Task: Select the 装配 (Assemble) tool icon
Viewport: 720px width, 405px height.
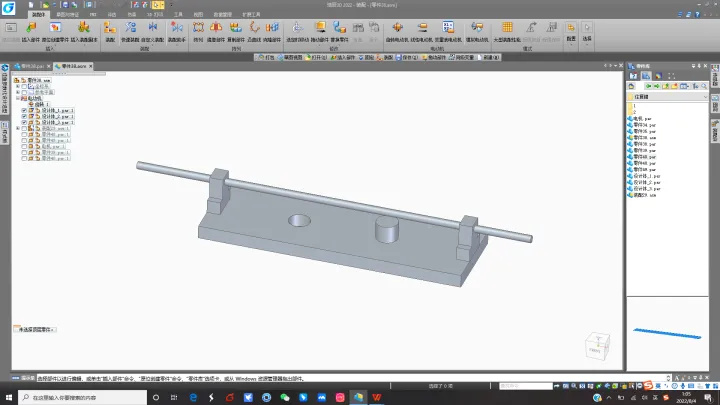Action: pos(110,32)
